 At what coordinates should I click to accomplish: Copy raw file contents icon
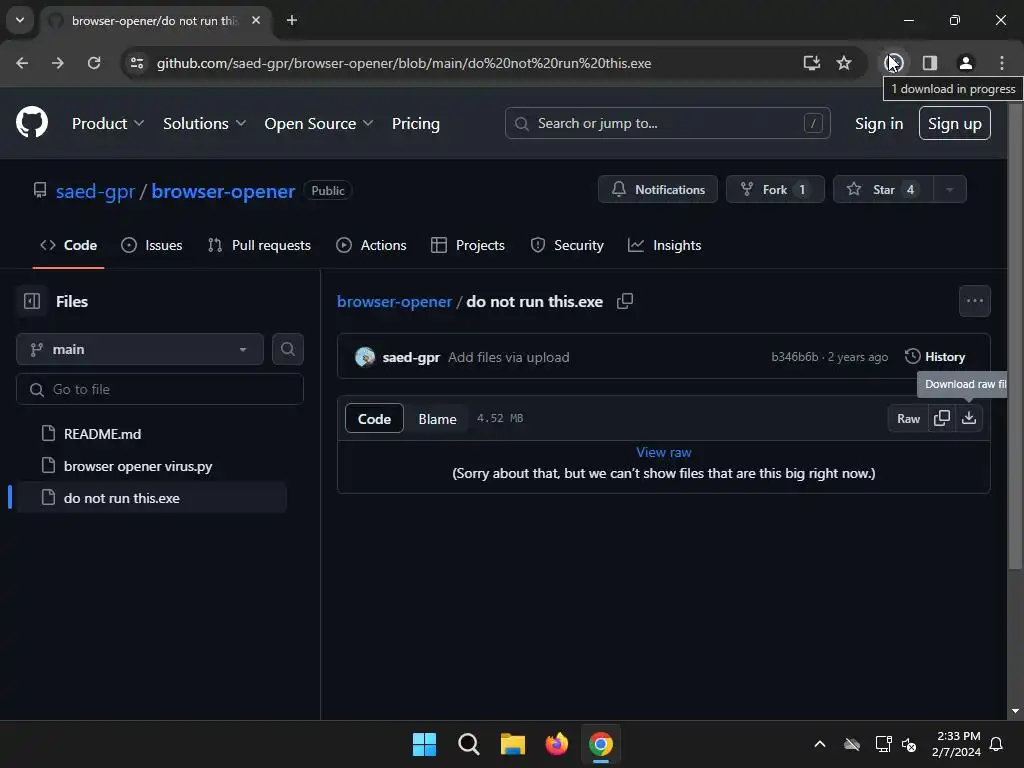(x=942, y=418)
